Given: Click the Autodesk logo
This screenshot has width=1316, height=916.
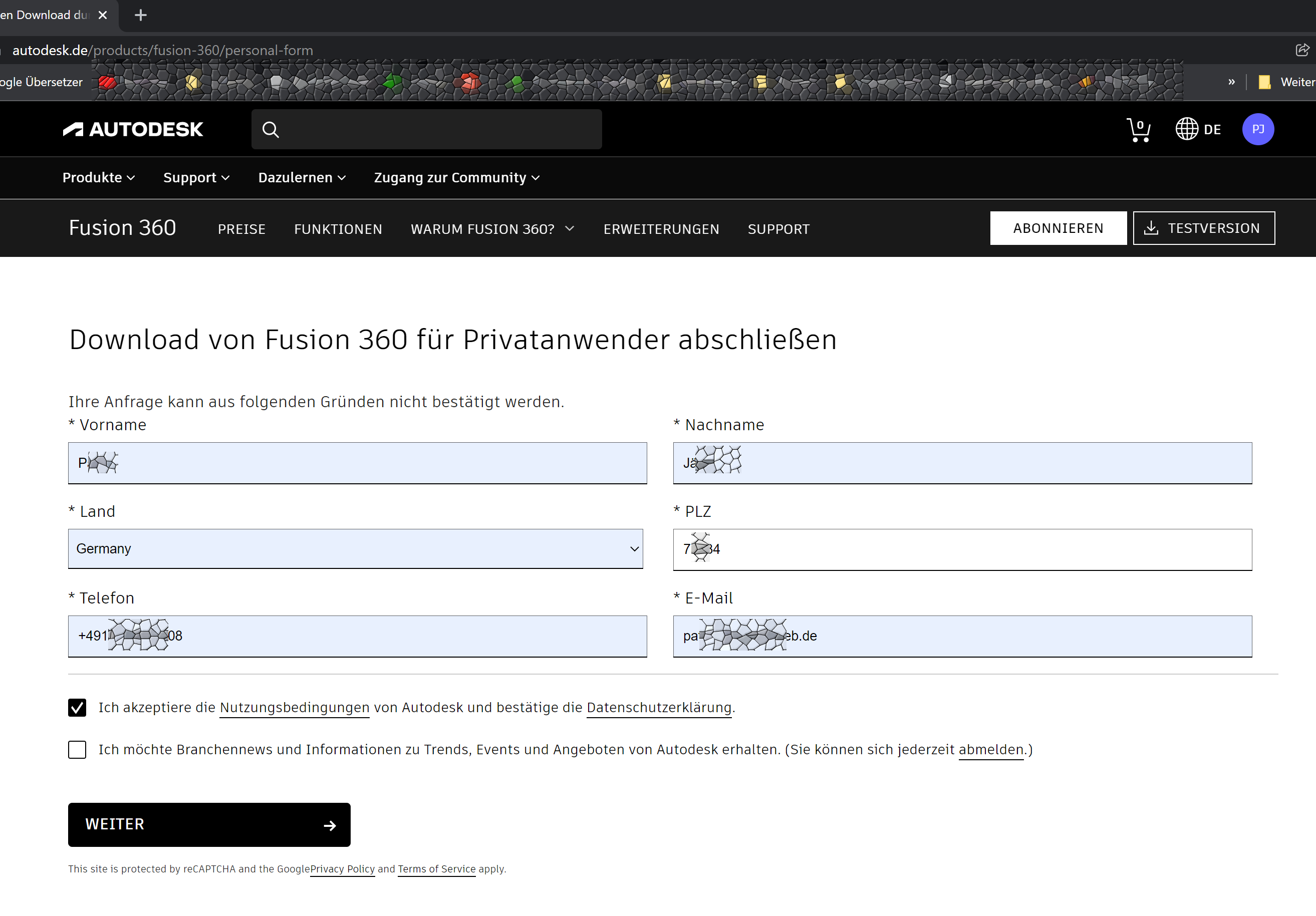Looking at the screenshot, I should [x=132, y=130].
